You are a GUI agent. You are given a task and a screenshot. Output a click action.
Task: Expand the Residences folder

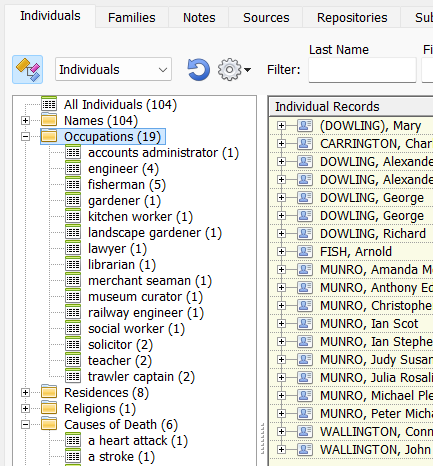25,392
